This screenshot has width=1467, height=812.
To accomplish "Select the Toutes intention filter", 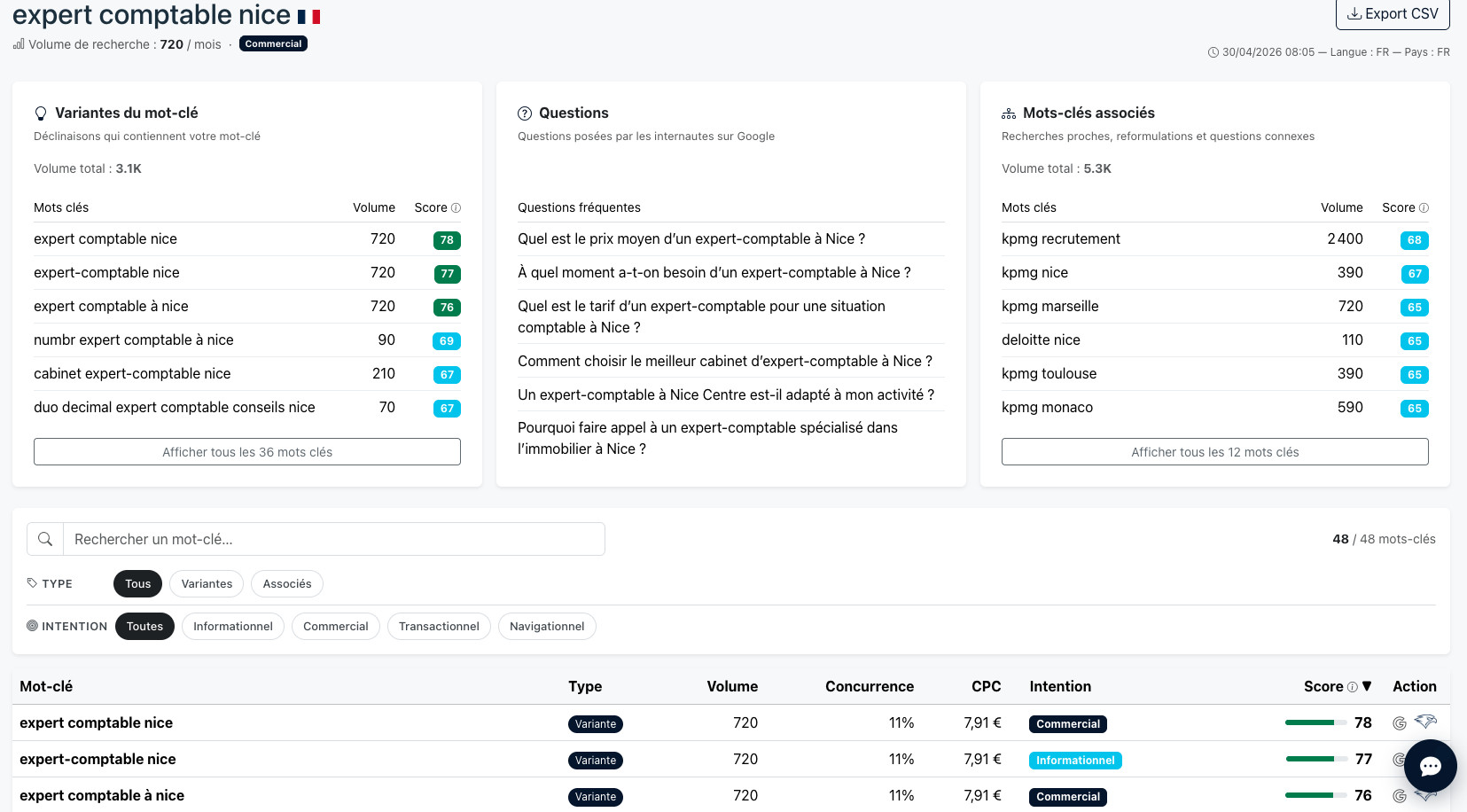I will (x=144, y=626).
